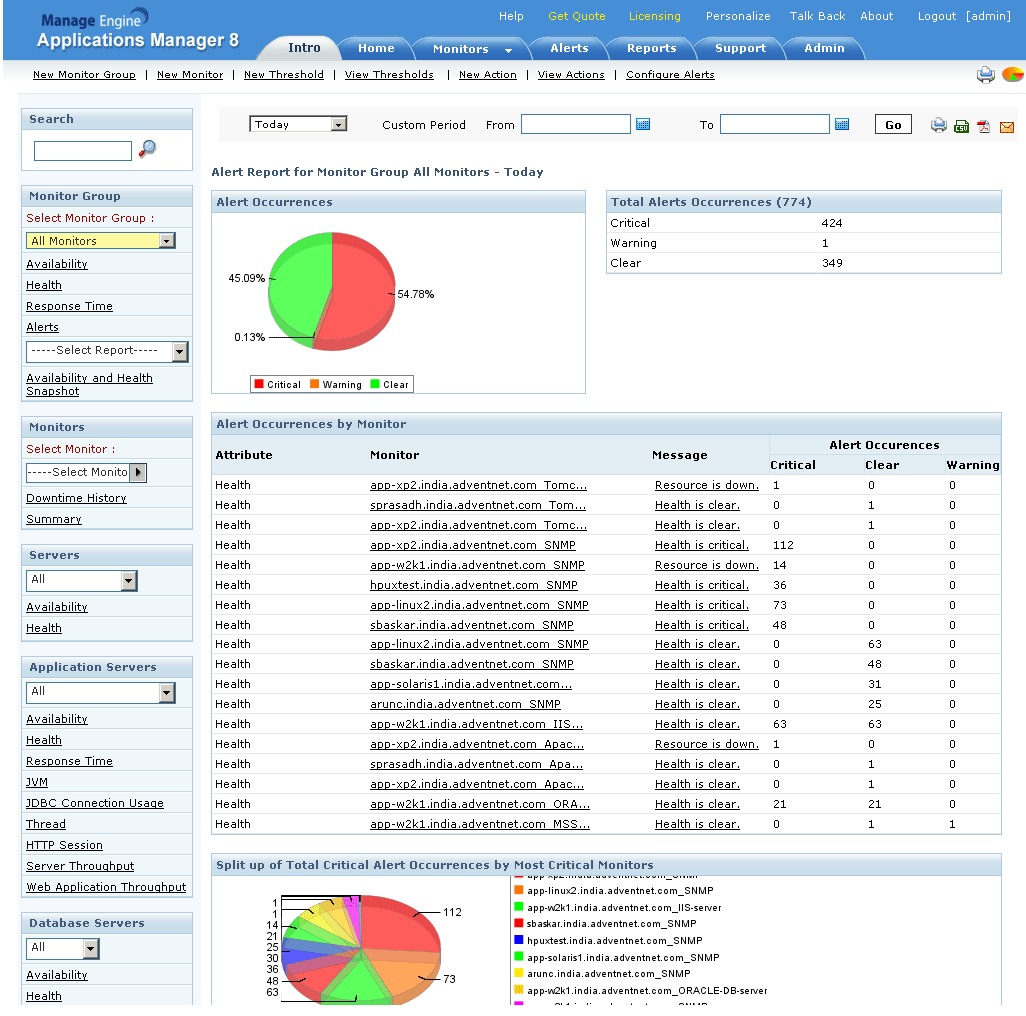This screenshot has width=1026, height=1016.
Task: Email the report via envelope icon
Action: tap(1006, 126)
